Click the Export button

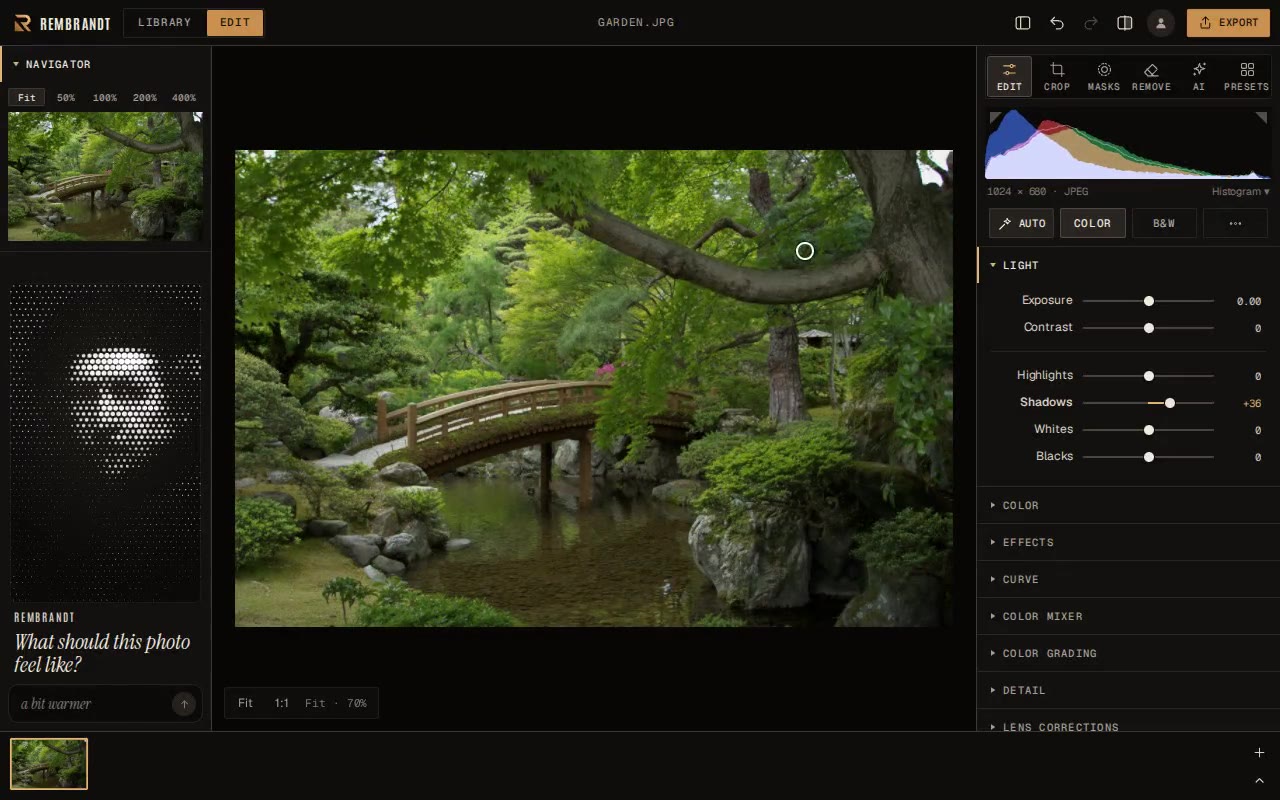coord(1228,23)
